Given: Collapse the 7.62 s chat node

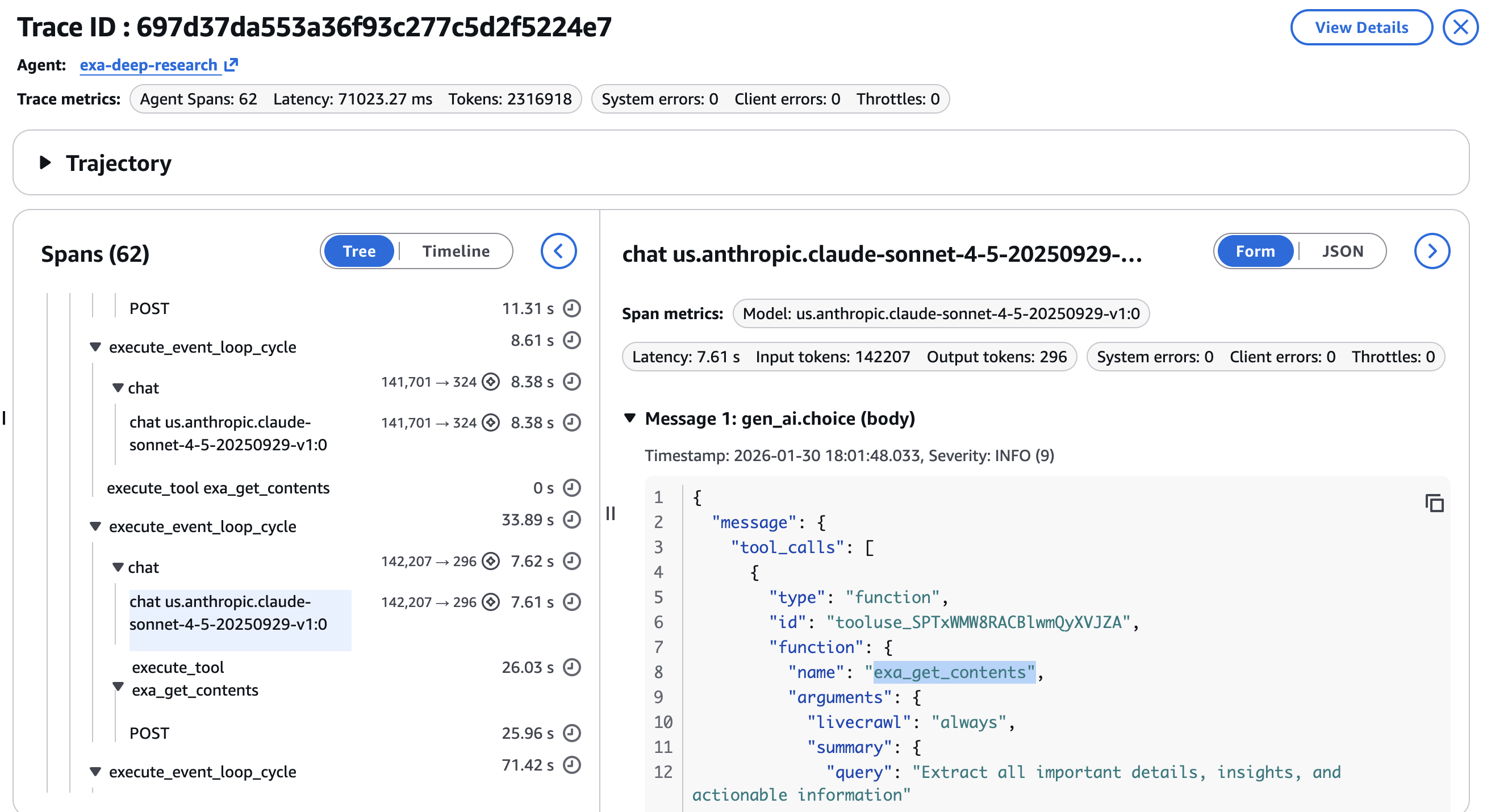Looking at the screenshot, I should tap(118, 567).
